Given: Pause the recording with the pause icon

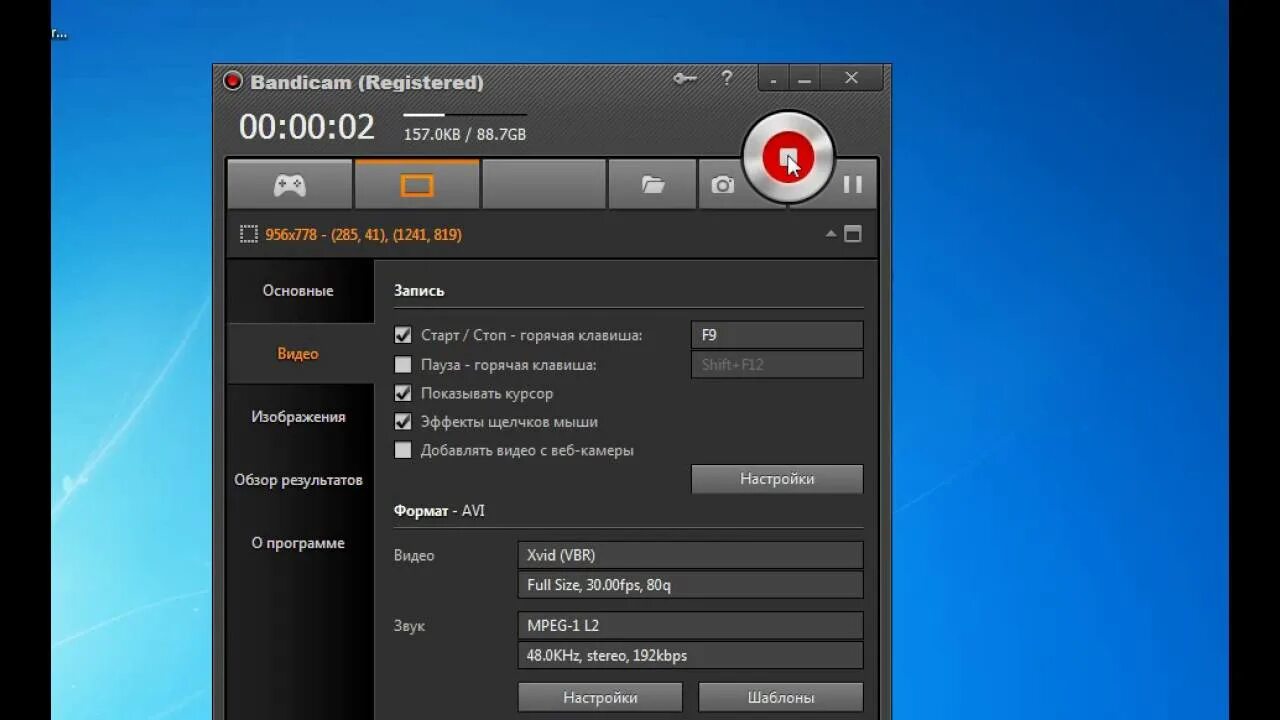Looking at the screenshot, I should 853,184.
